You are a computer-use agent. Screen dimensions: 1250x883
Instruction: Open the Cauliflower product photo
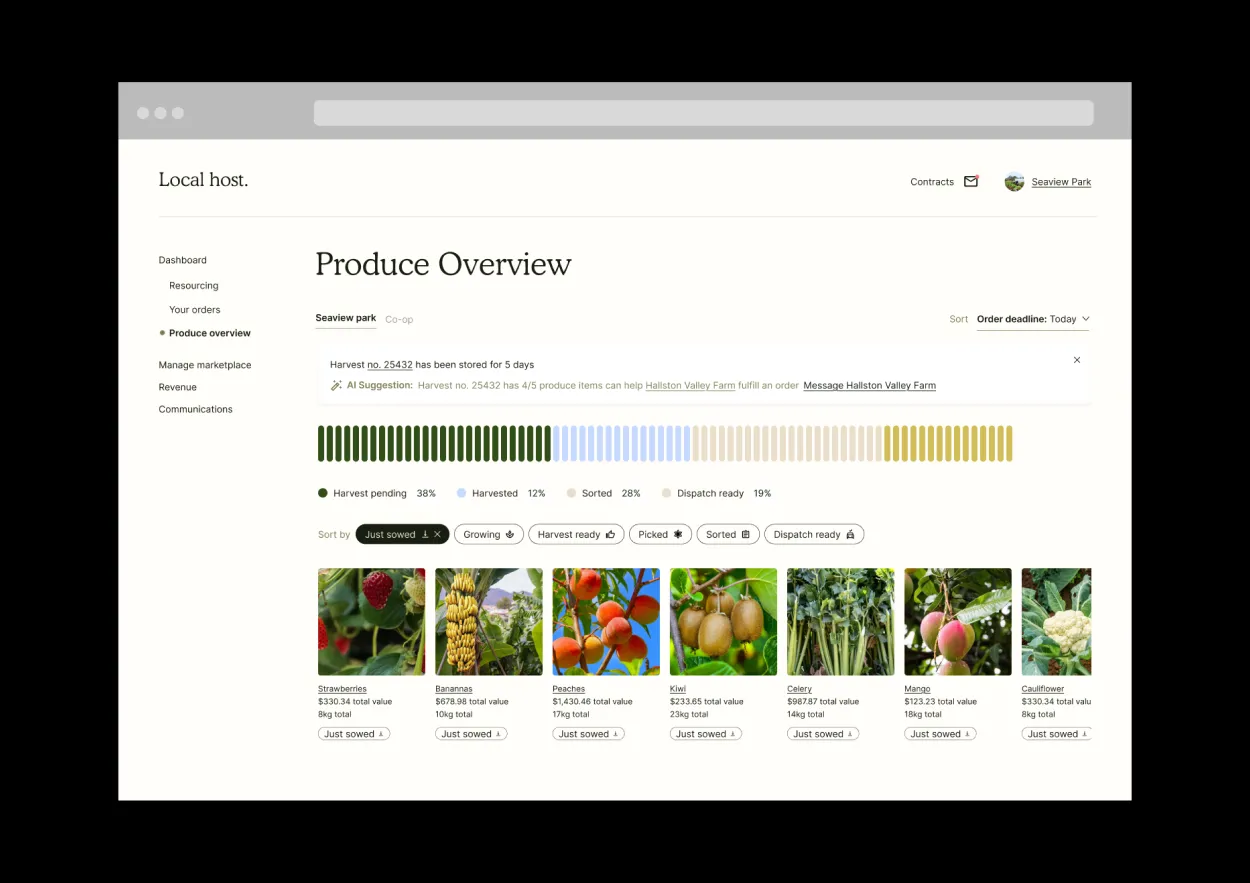(1057, 622)
